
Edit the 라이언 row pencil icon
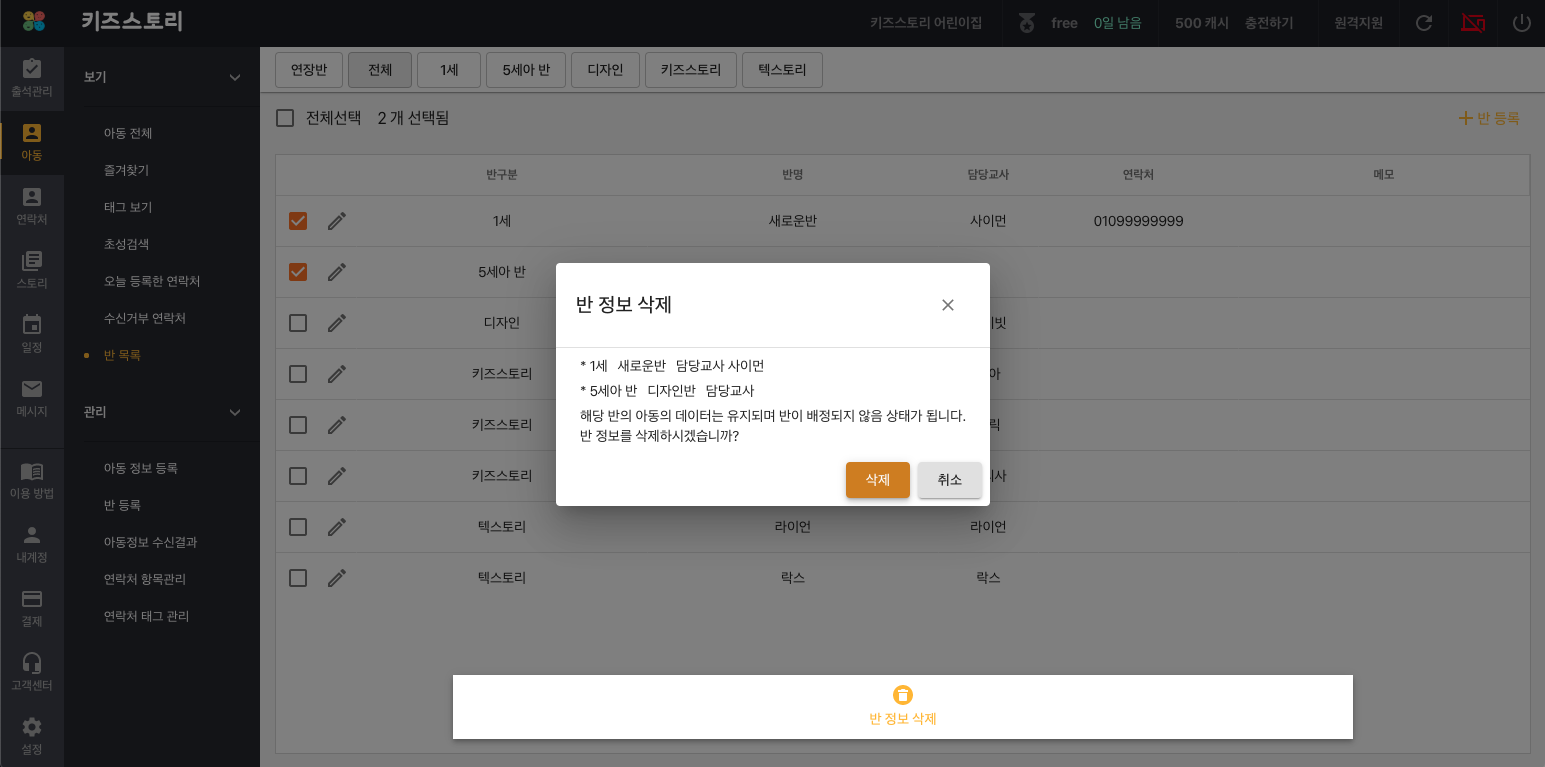coord(337,527)
